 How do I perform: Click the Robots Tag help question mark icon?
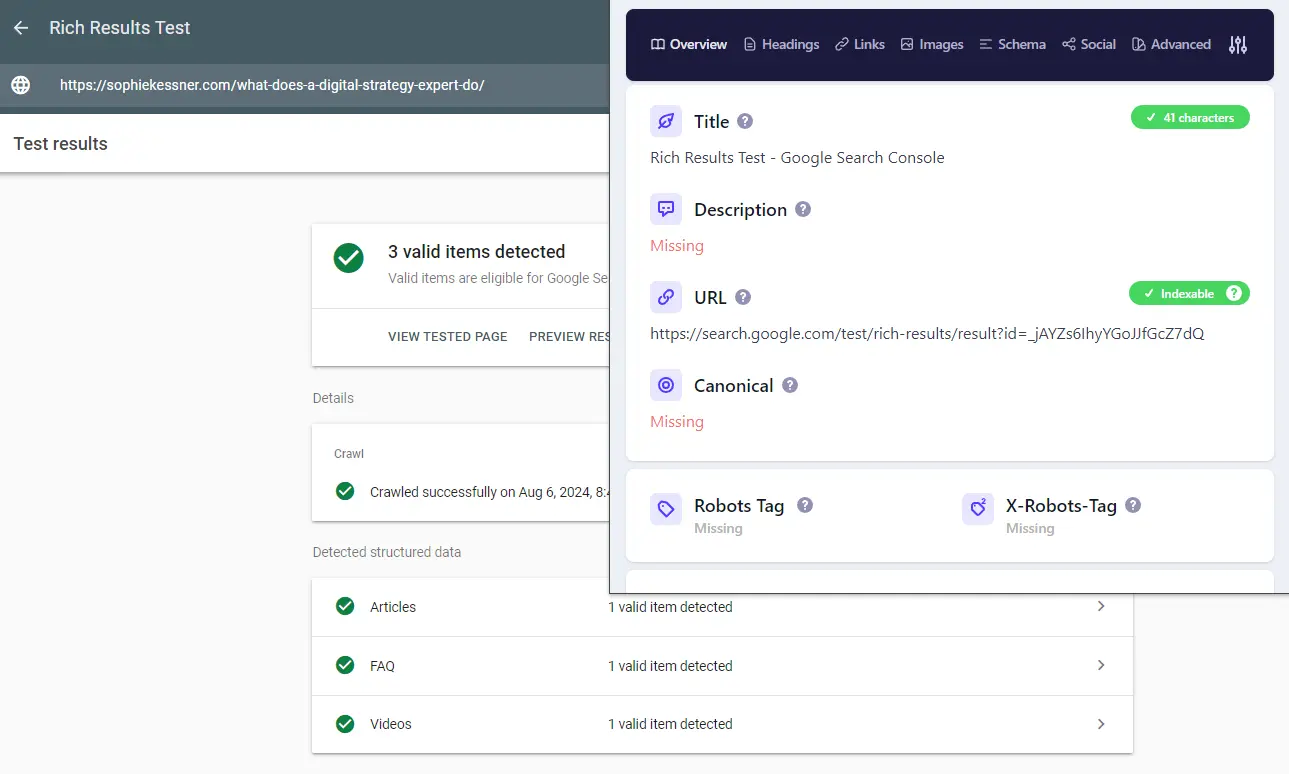805,505
